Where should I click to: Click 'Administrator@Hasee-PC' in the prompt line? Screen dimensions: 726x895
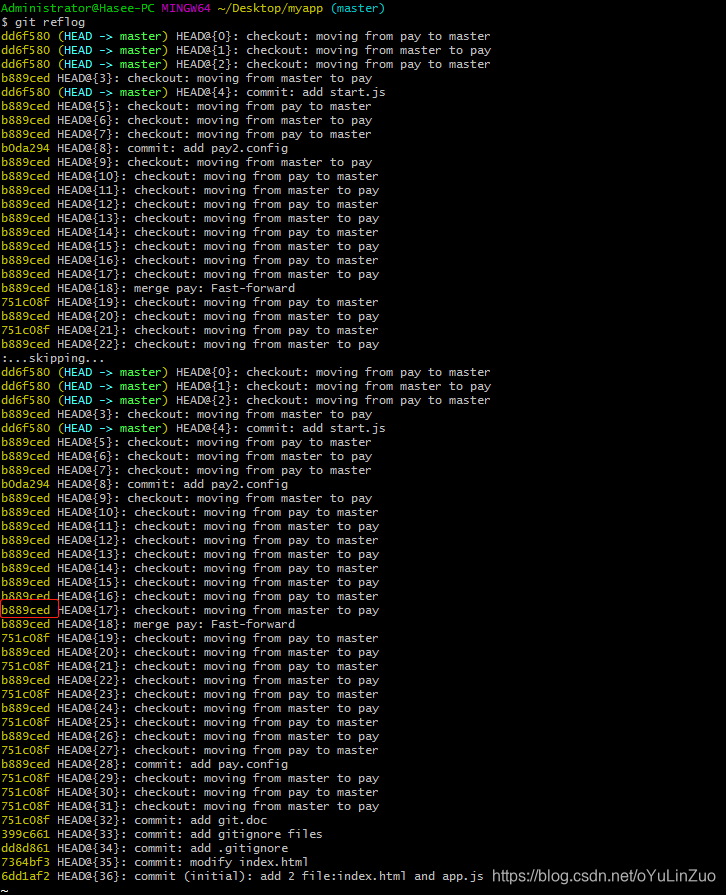[x=78, y=8]
